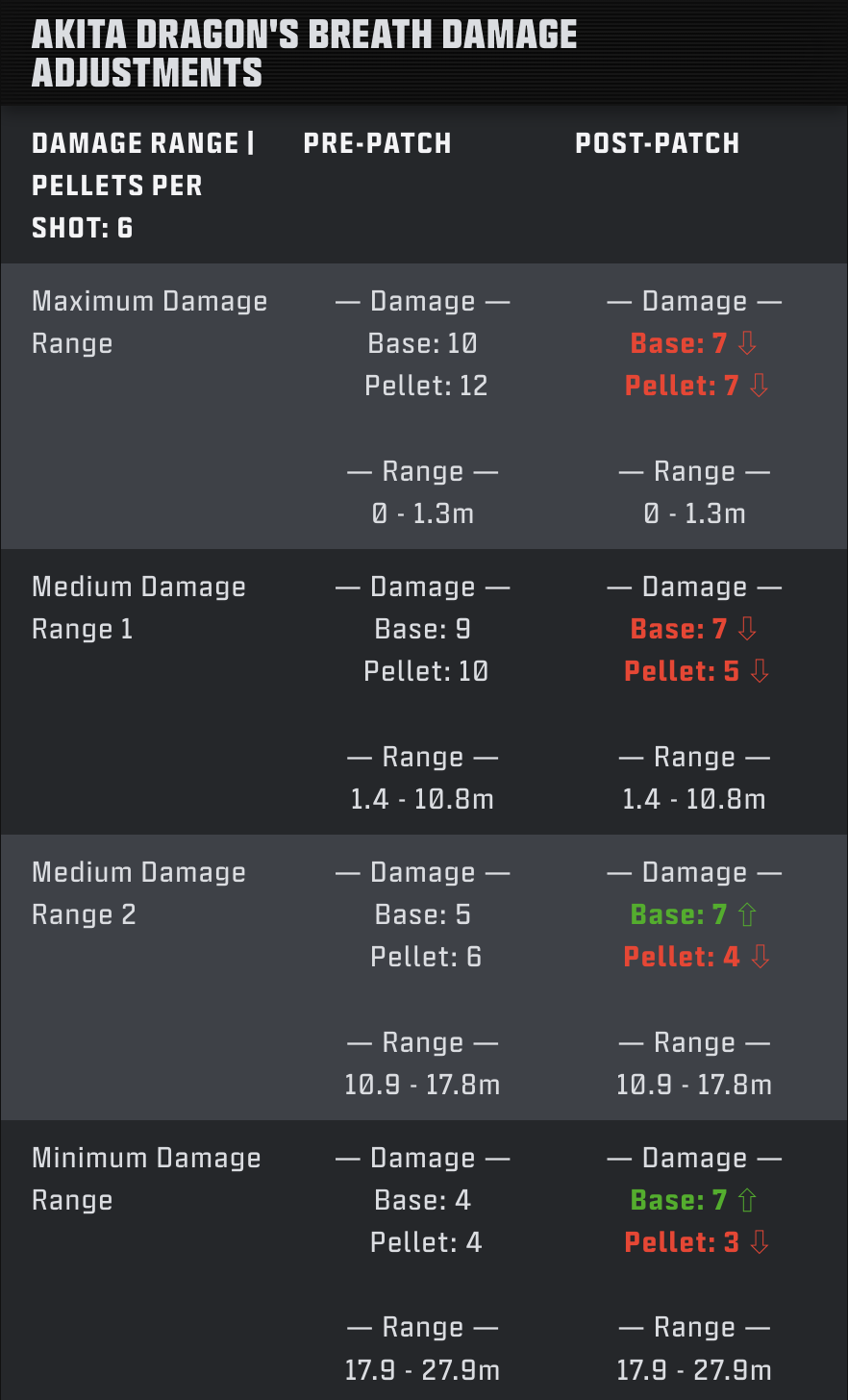
Task: Select the Medium Damage Range 2 row label
Action: click(138, 893)
